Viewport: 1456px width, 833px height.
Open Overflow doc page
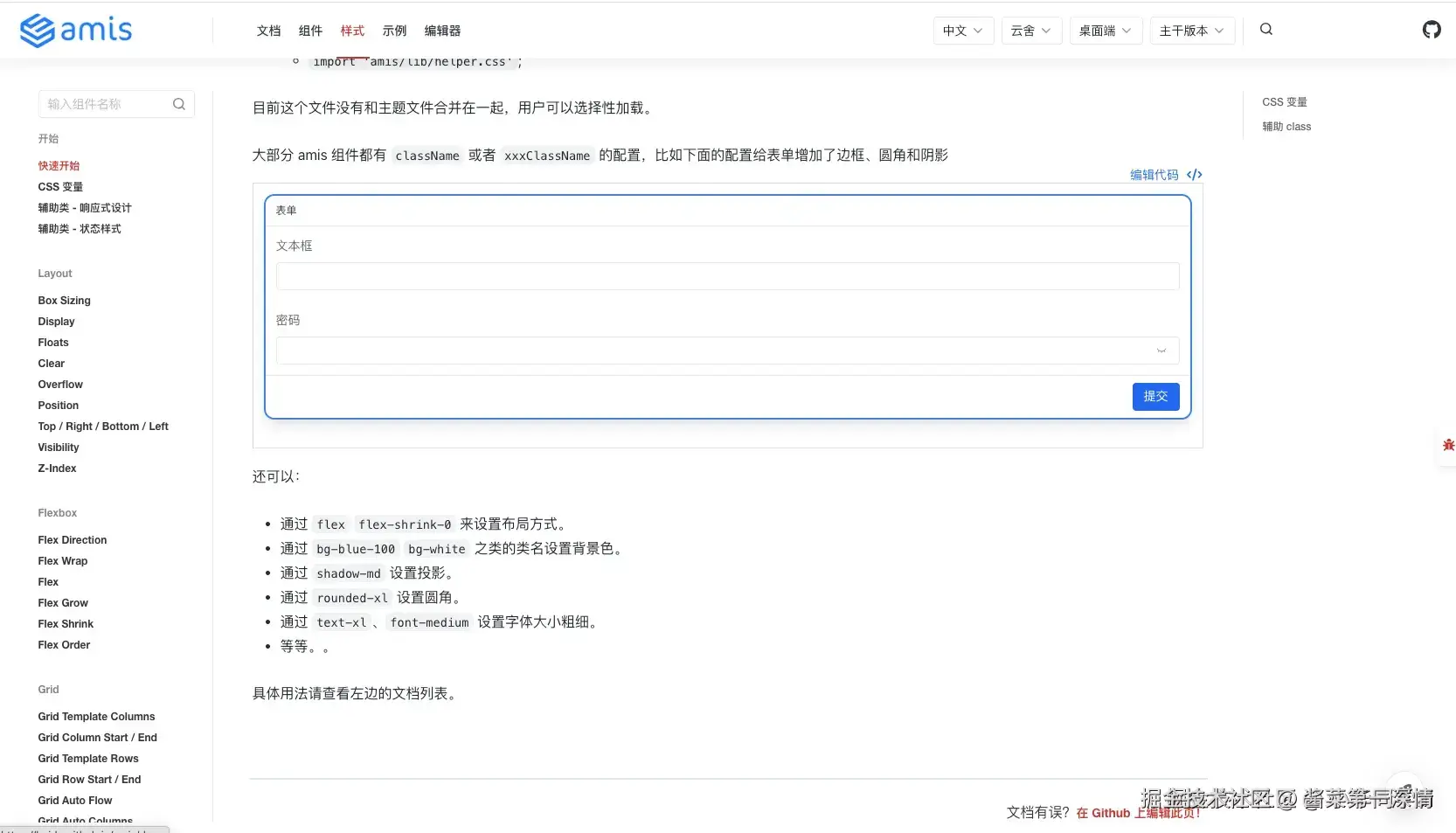tap(60, 385)
